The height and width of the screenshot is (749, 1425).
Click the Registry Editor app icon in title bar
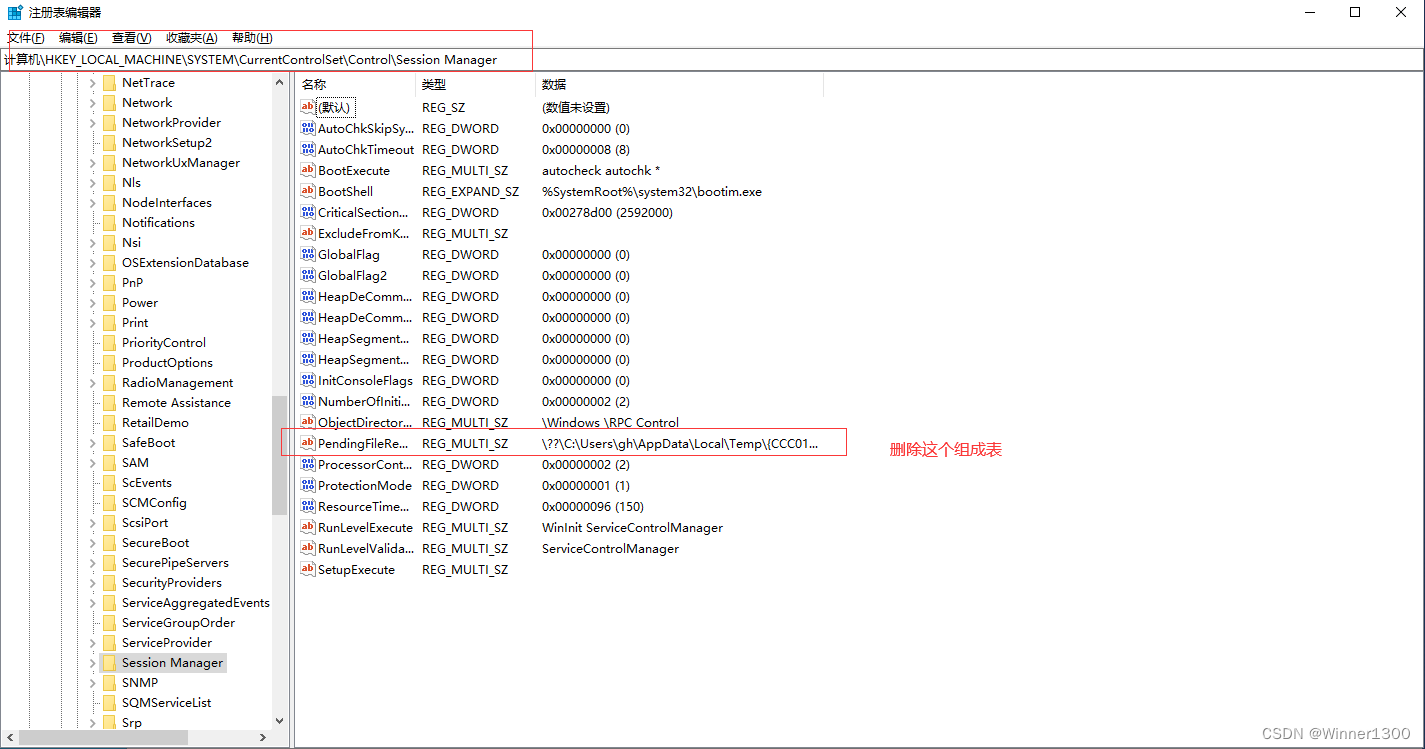15,12
